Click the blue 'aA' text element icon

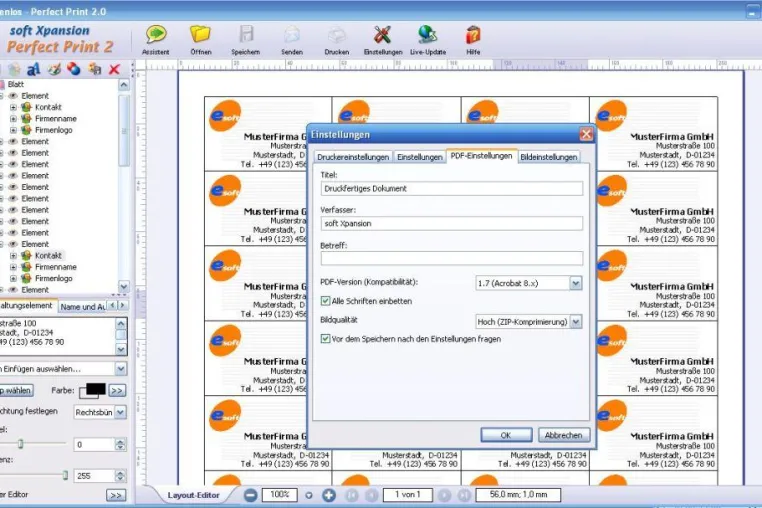(x=34, y=70)
